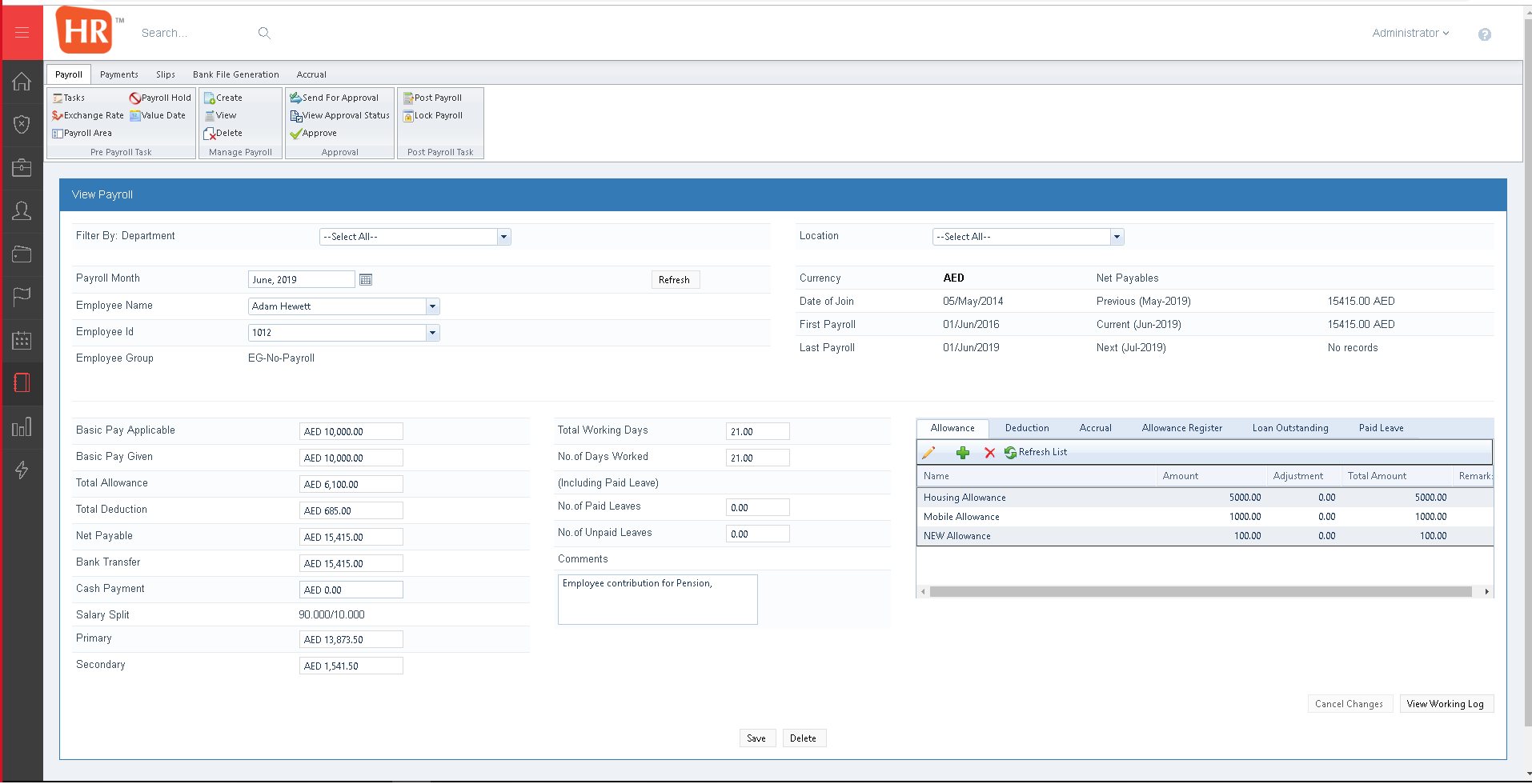
Task: Click the View Working Log button
Action: pyautogui.click(x=1446, y=703)
